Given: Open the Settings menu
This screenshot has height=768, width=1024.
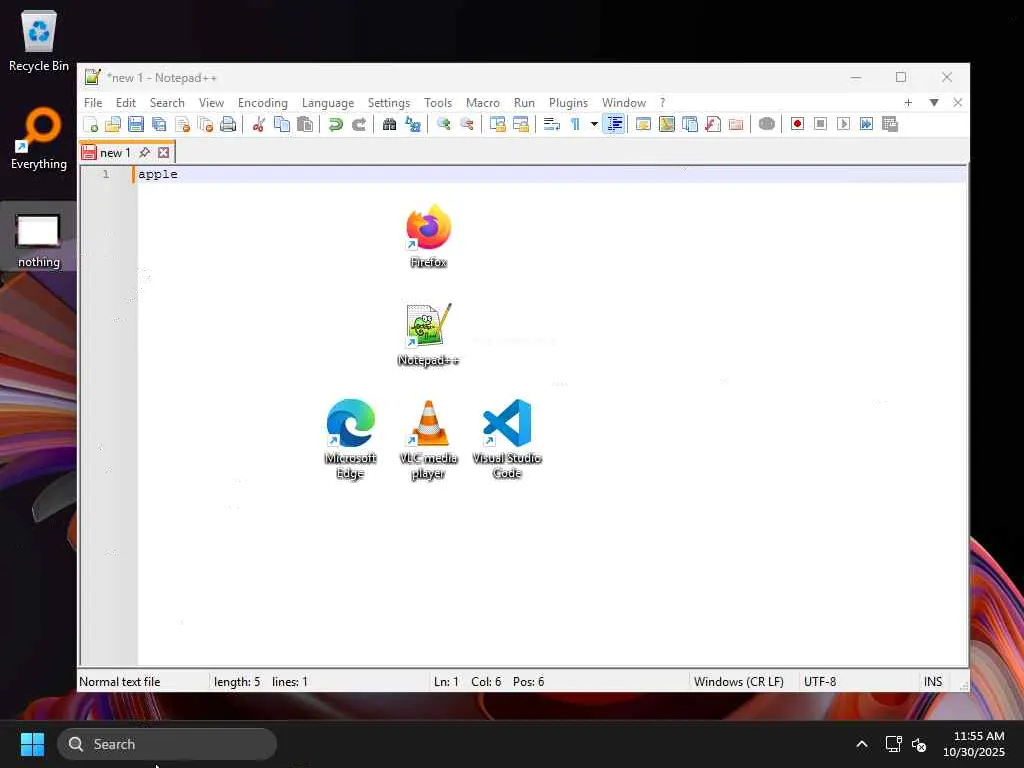Looking at the screenshot, I should (389, 103).
